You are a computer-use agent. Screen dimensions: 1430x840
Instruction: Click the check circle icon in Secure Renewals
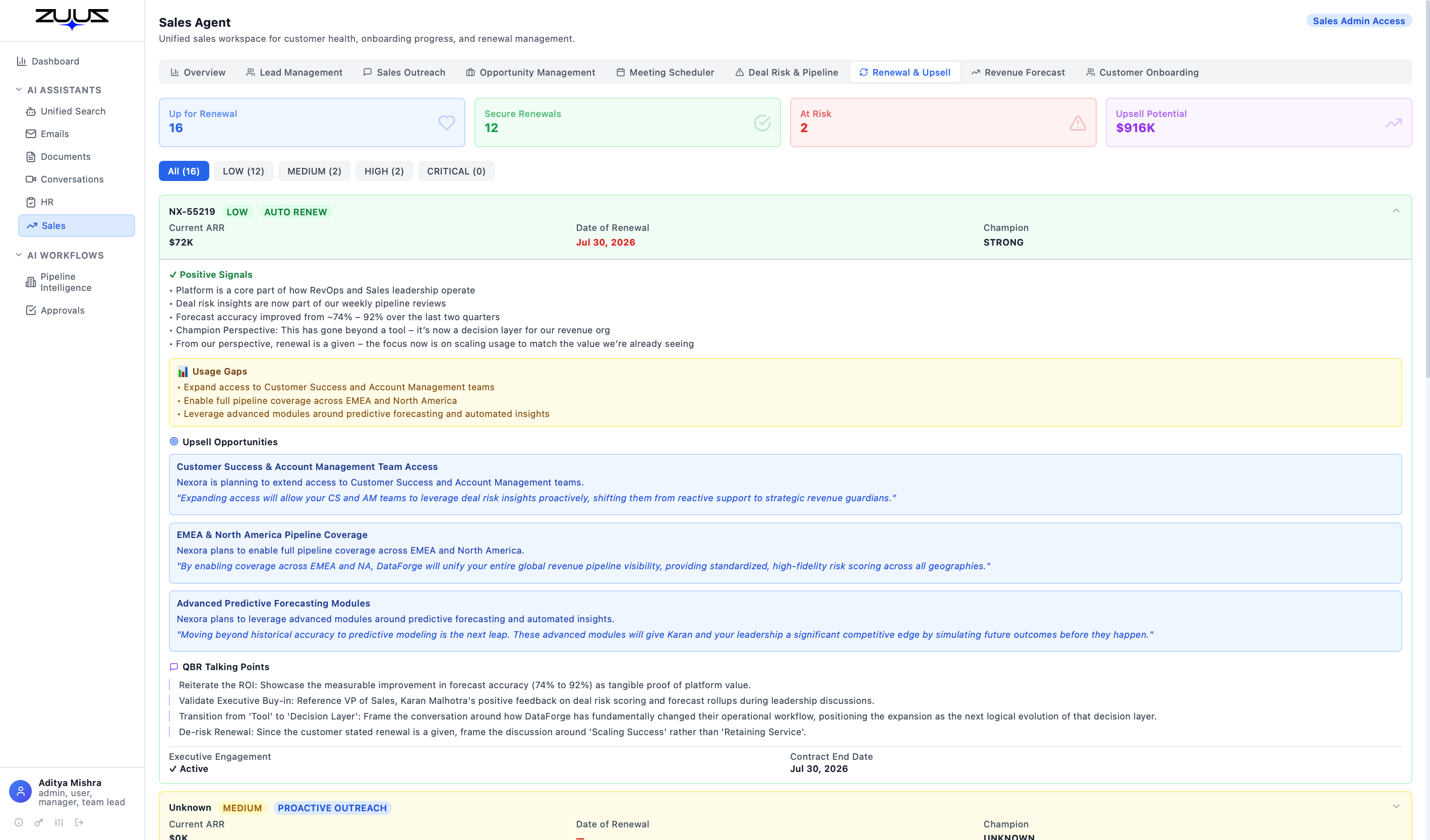762,123
